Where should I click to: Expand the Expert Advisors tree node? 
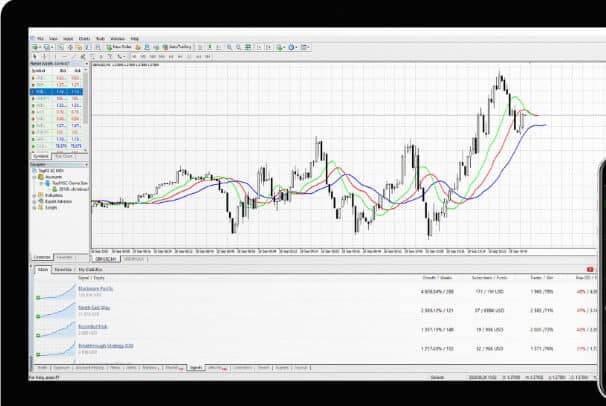(34, 201)
